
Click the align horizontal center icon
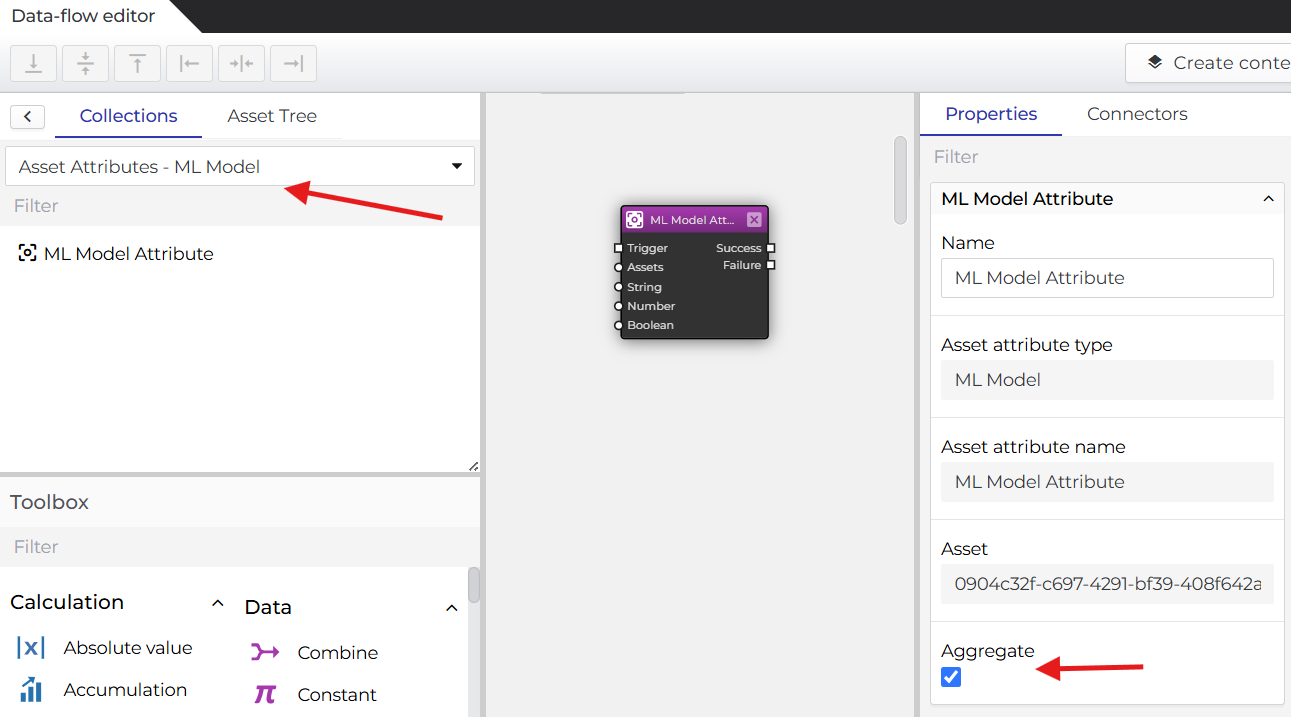241,63
